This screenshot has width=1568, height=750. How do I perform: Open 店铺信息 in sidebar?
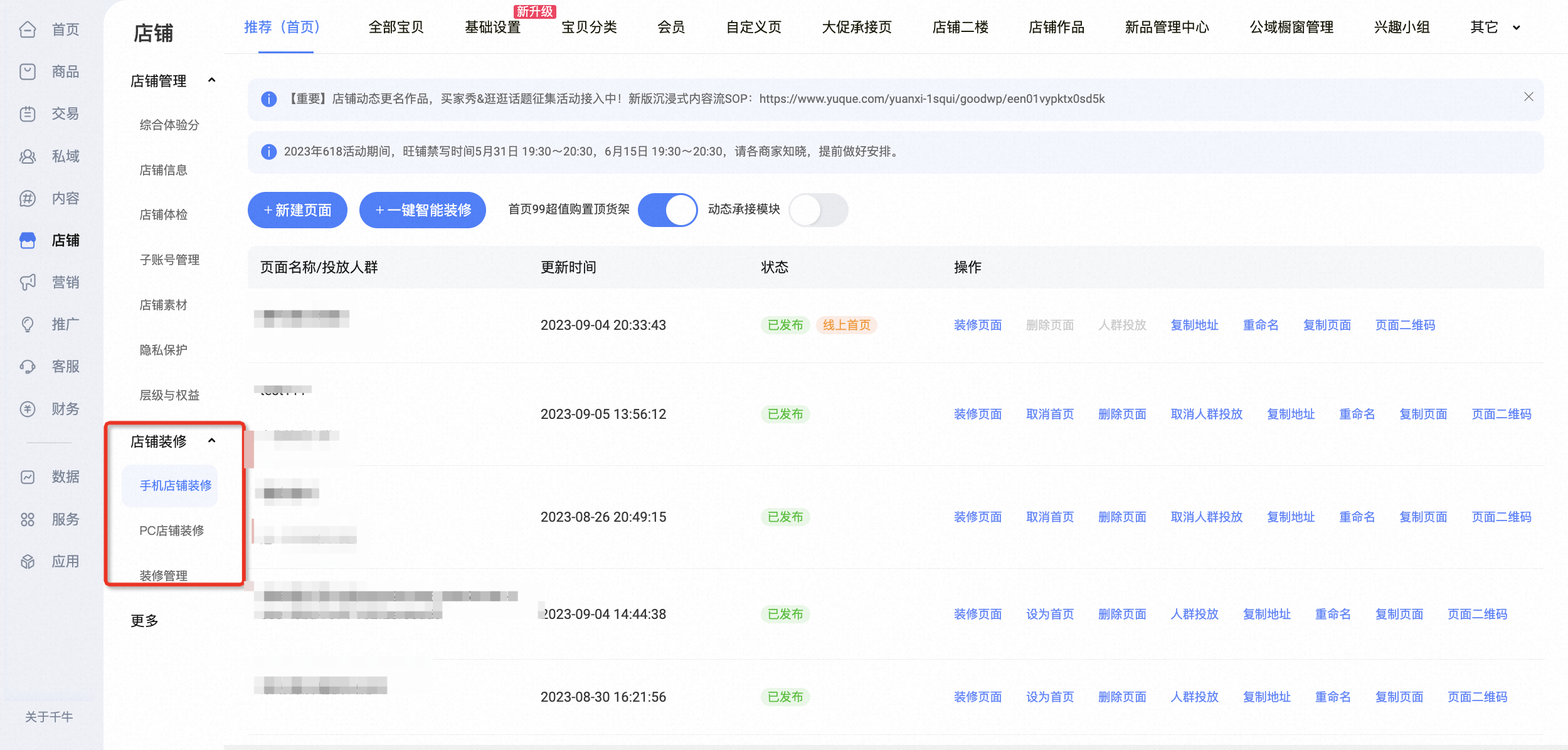(163, 170)
